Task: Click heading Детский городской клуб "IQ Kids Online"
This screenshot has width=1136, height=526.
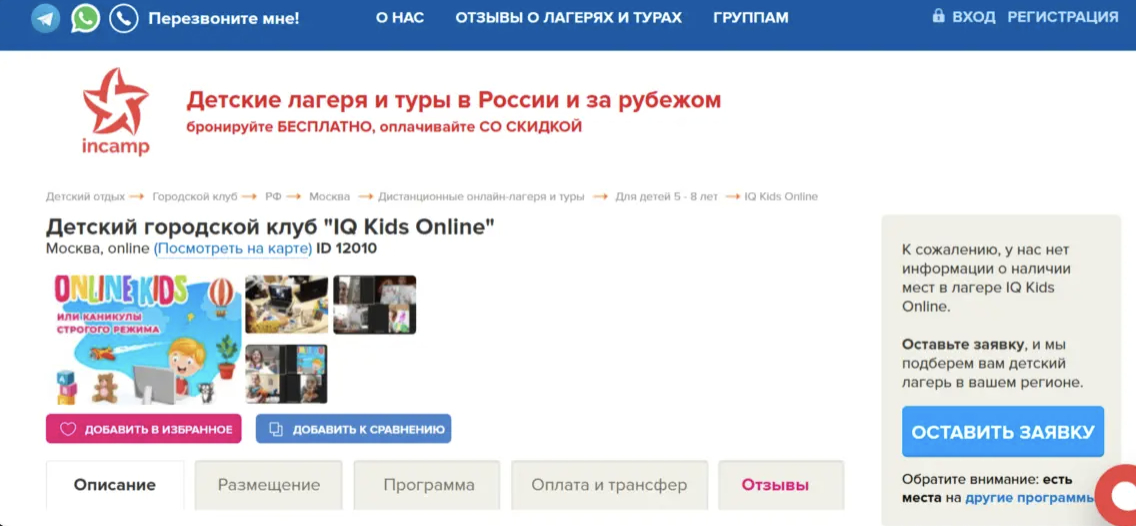Action: tap(270, 226)
